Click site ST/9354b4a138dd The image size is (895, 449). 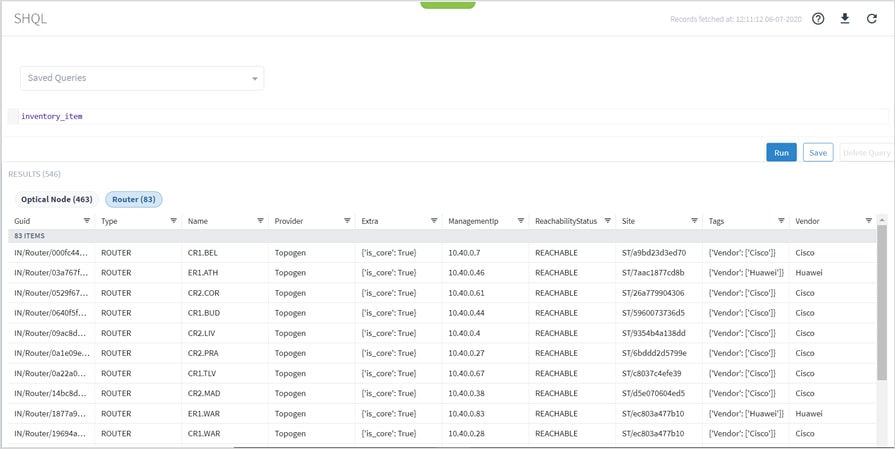(654, 333)
